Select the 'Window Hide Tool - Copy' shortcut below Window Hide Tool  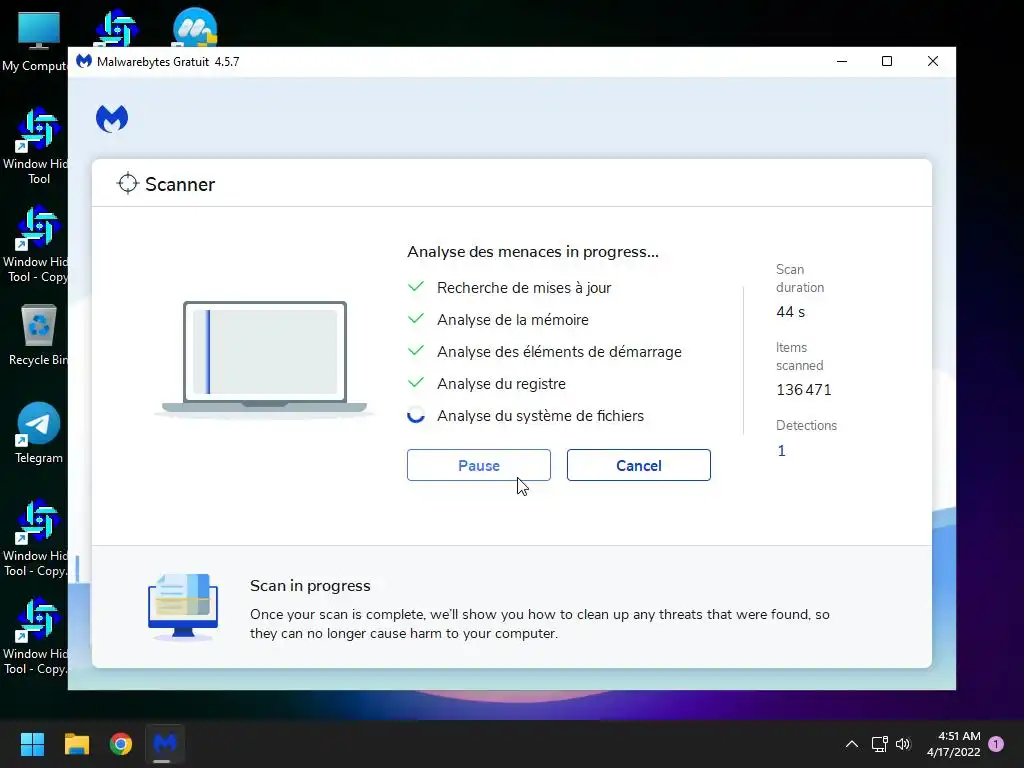35,244
